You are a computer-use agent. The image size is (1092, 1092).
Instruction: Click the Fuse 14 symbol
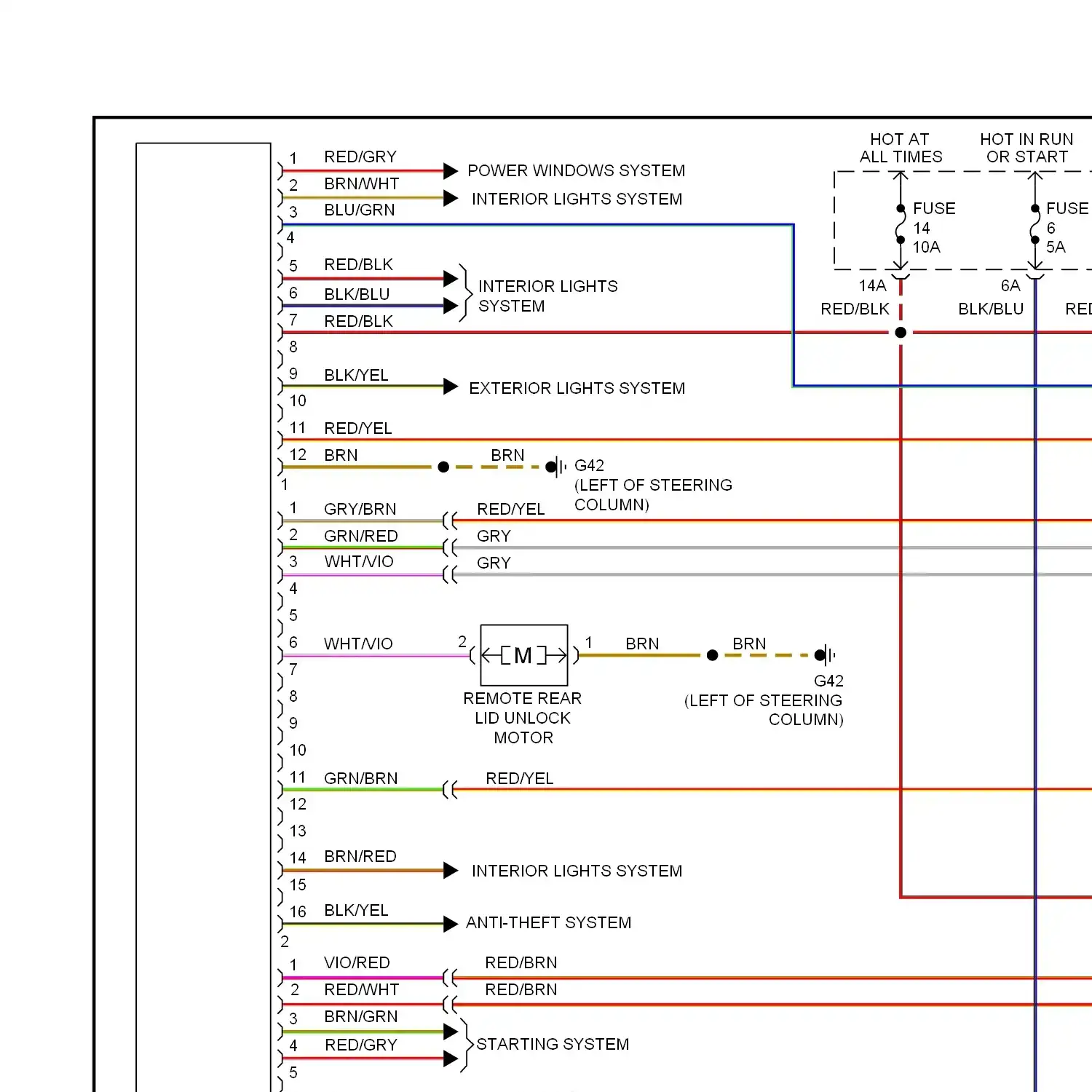pyautogui.click(x=901, y=224)
